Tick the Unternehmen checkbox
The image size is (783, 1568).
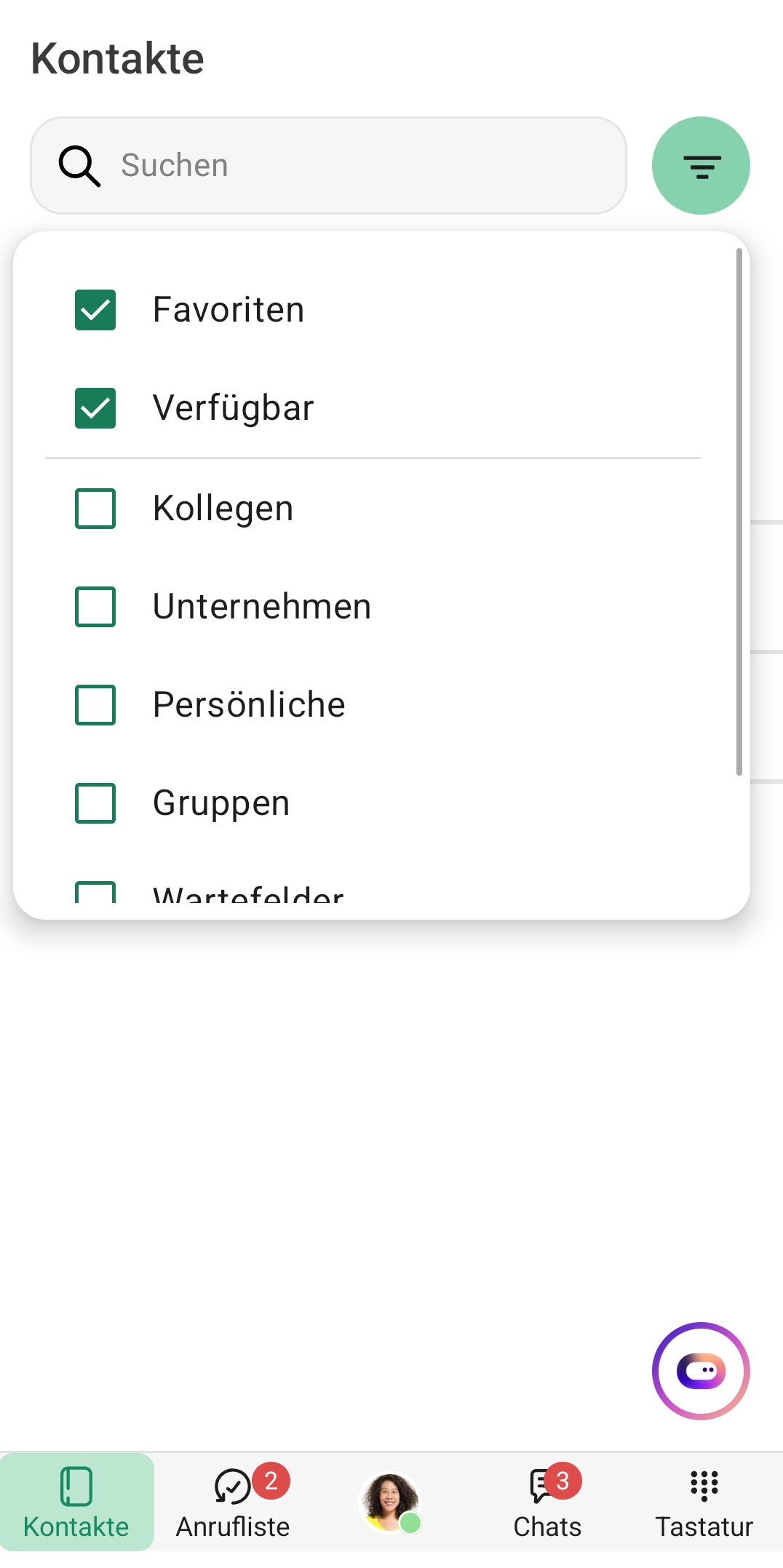click(95, 607)
